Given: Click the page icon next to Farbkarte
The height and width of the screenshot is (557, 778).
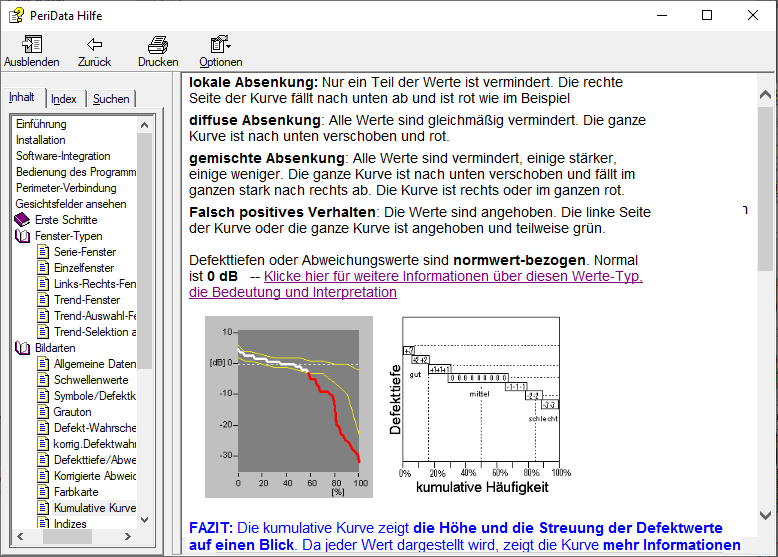Looking at the screenshot, I should 44,492.
